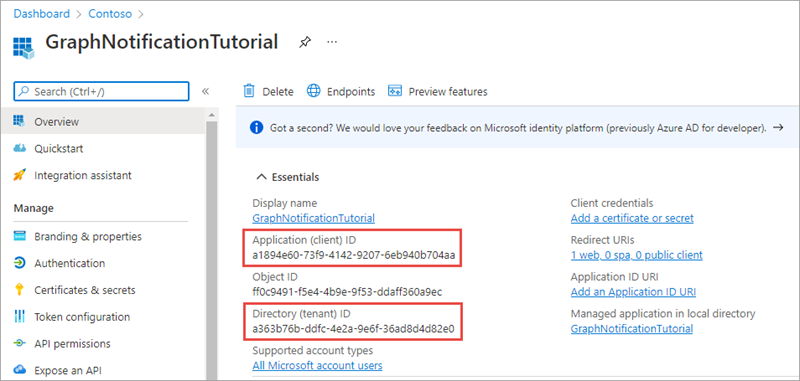Click the Endpoints globe icon

tap(313, 91)
